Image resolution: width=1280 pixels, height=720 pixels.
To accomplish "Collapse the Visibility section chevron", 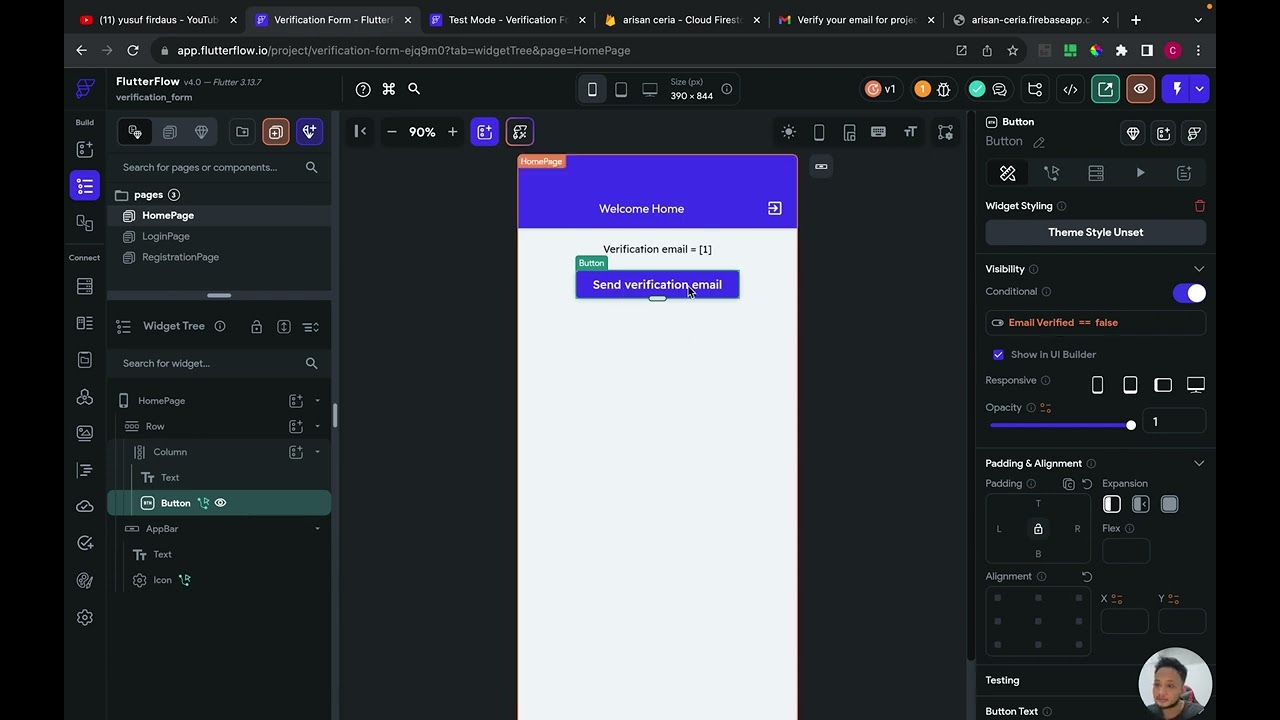I will (x=1199, y=269).
